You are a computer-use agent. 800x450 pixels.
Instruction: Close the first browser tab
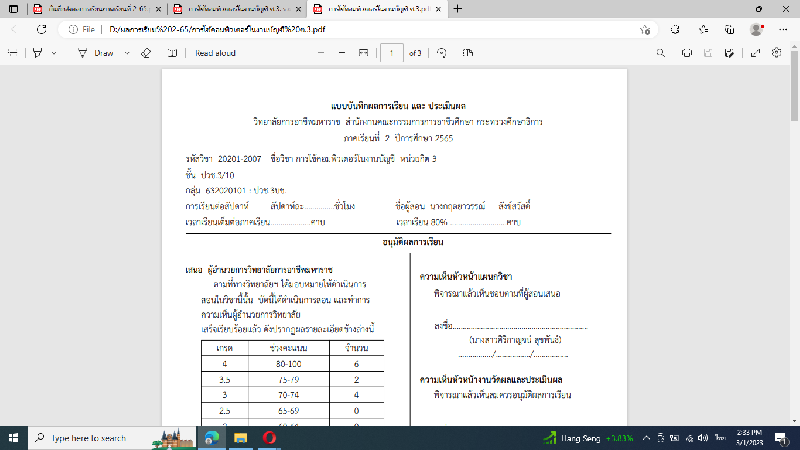click(159, 9)
